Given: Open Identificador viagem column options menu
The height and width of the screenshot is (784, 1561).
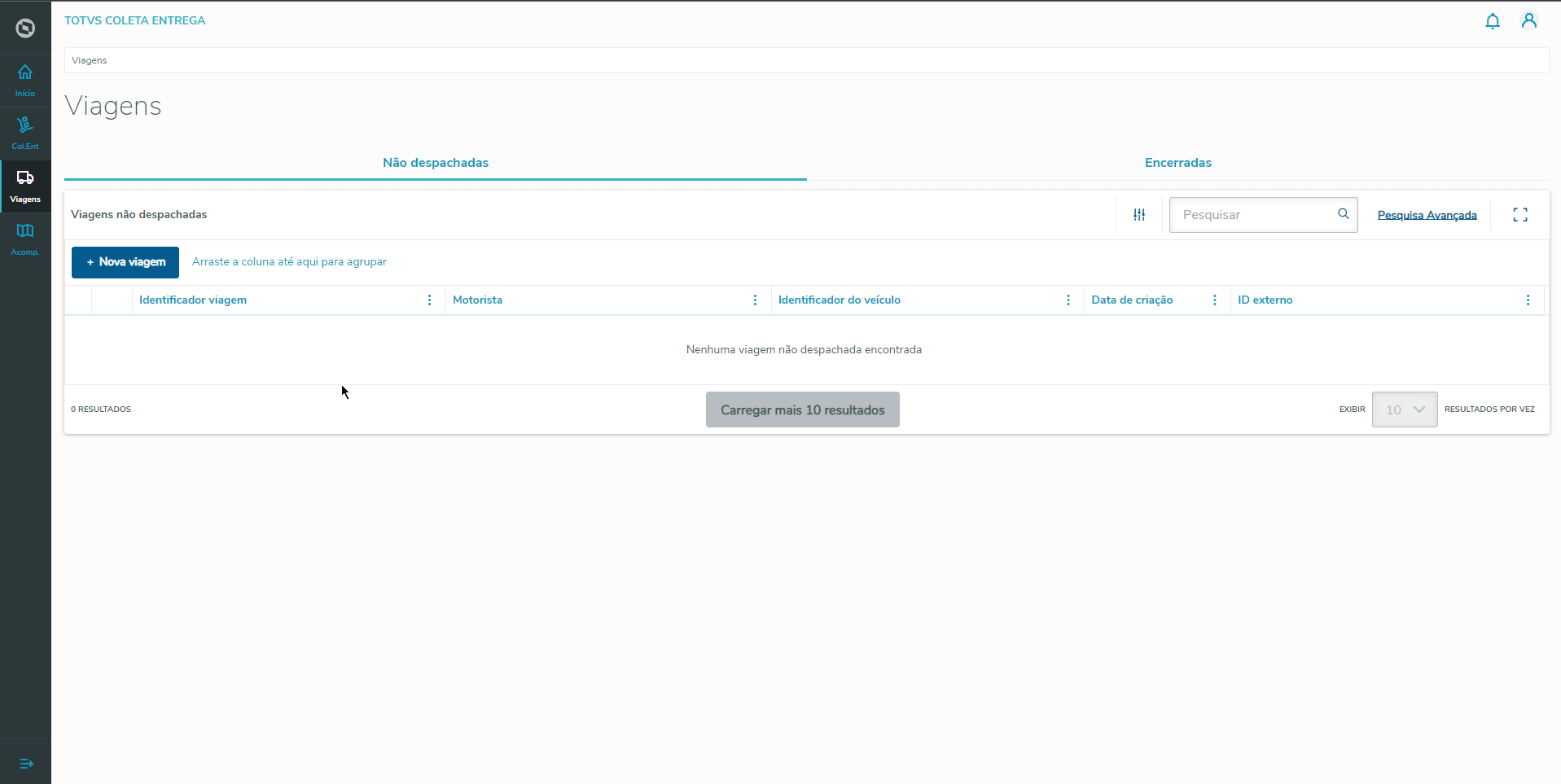Looking at the screenshot, I should click(430, 300).
